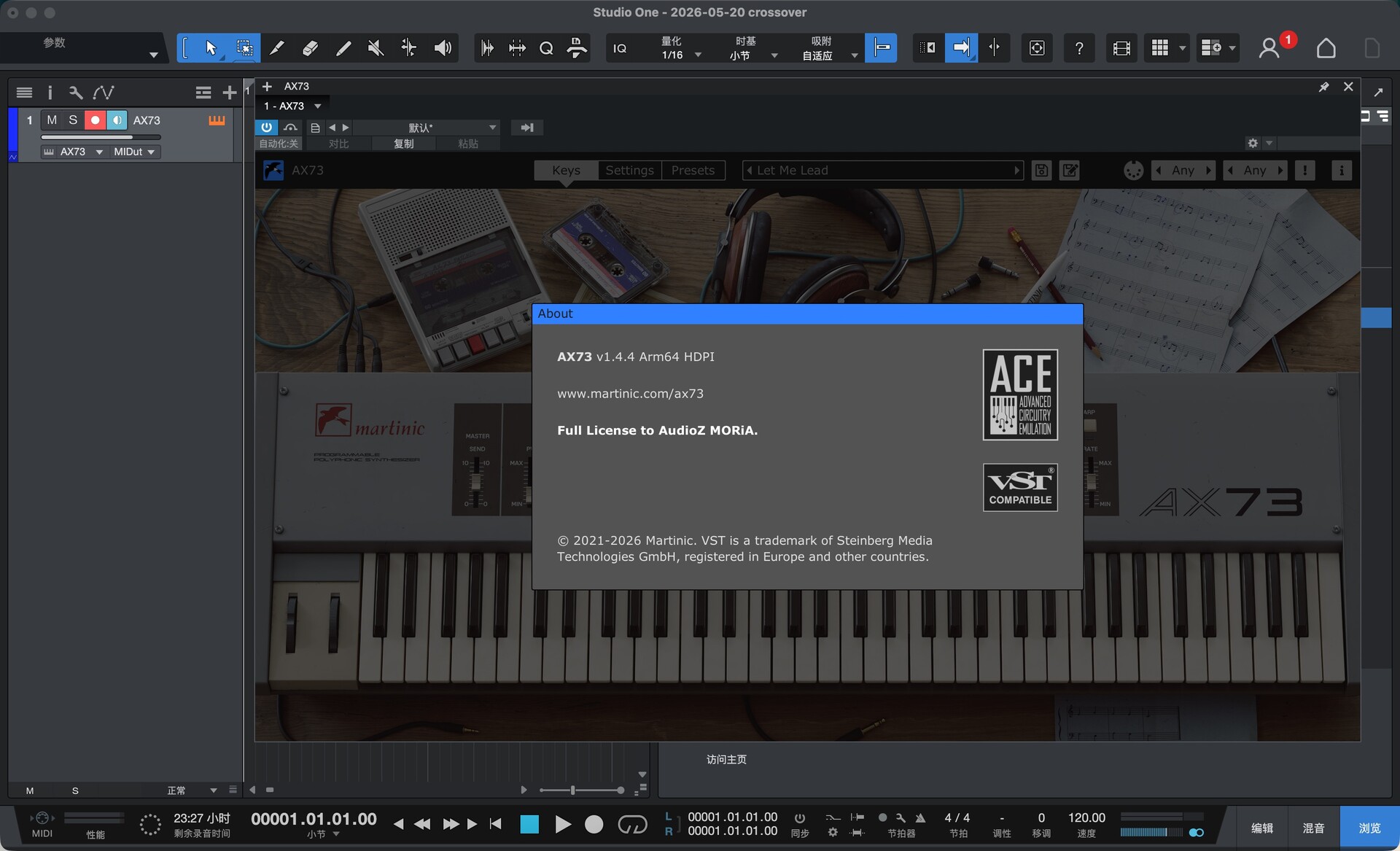
Task: Mute the AX73 track
Action: (x=52, y=120)
